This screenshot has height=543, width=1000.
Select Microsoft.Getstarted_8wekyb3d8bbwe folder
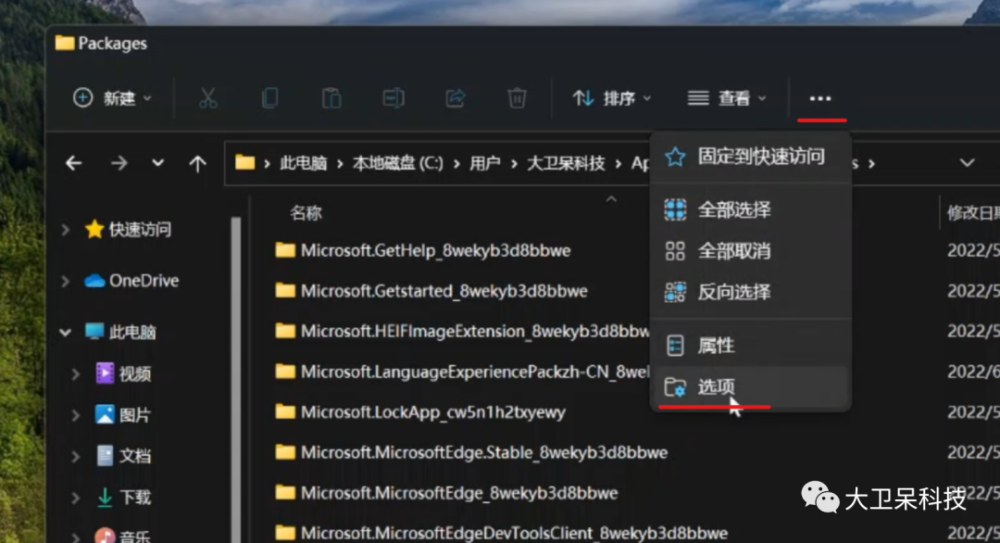tap(444, 291)
